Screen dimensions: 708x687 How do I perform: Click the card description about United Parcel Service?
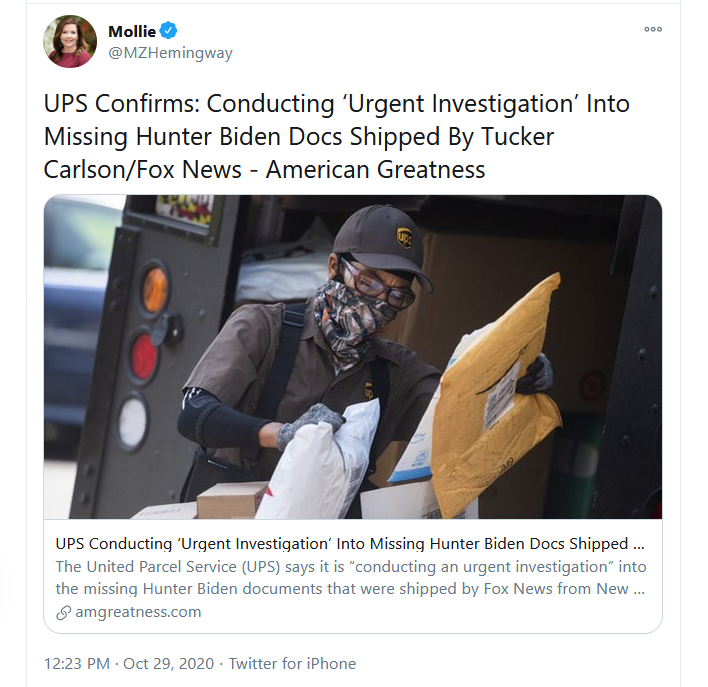pyautogui.click(x=352, y=578)
